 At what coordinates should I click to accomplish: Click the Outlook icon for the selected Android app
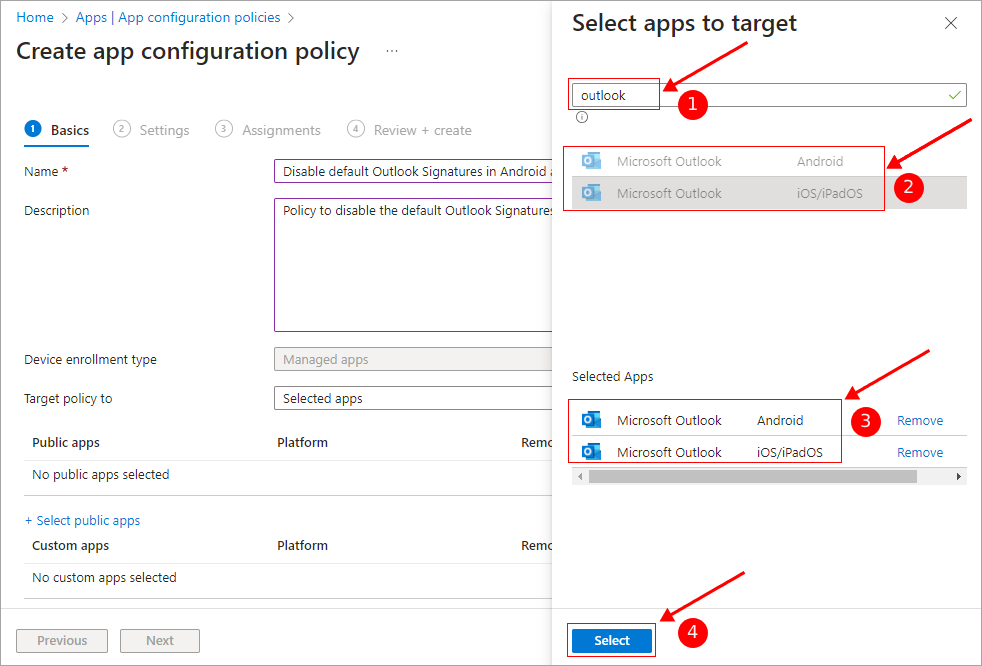coord(591,420)
